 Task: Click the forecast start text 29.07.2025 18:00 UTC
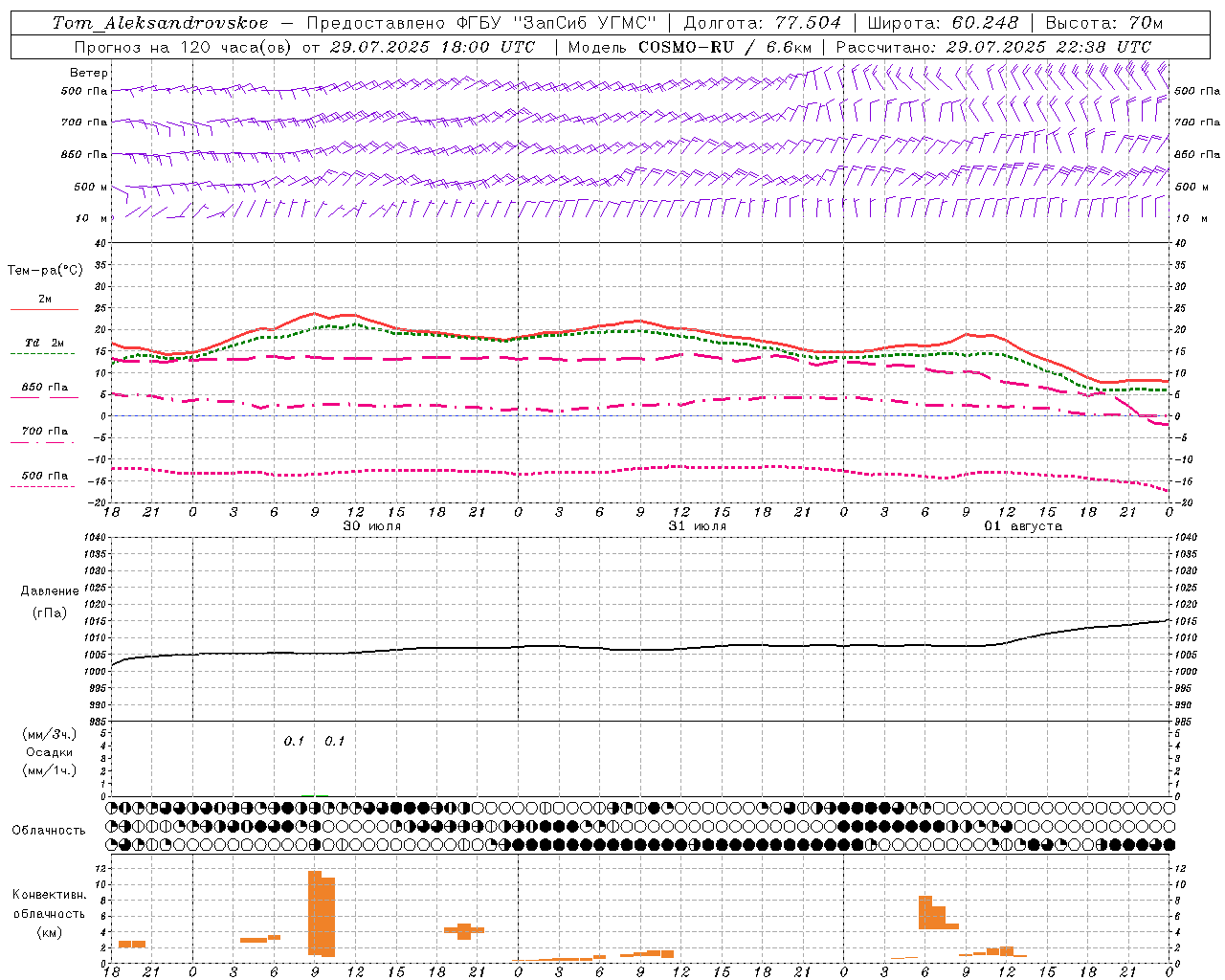coord(432,47)
